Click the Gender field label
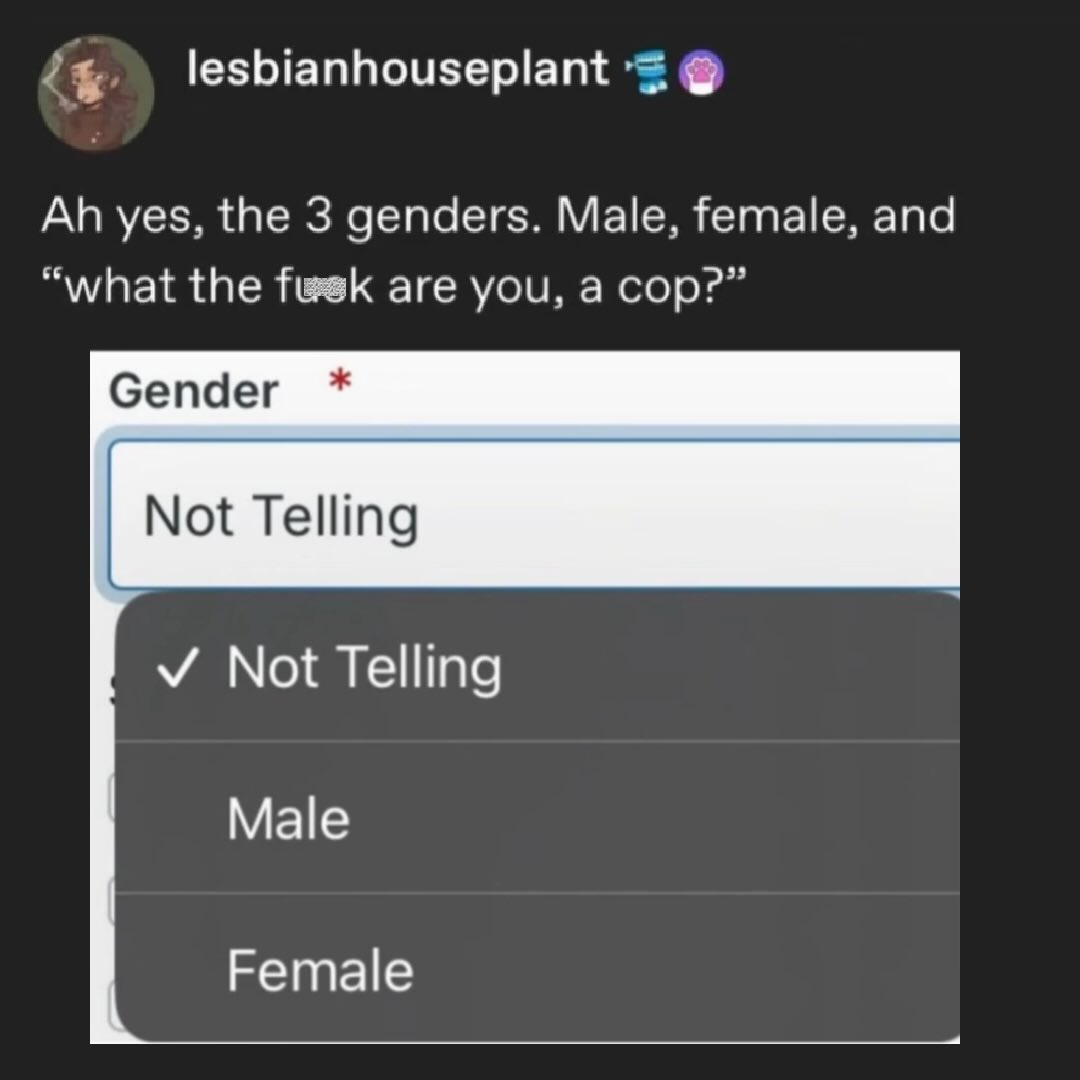This screenshot has width=1080, height=1080. (x=193, y=391)
